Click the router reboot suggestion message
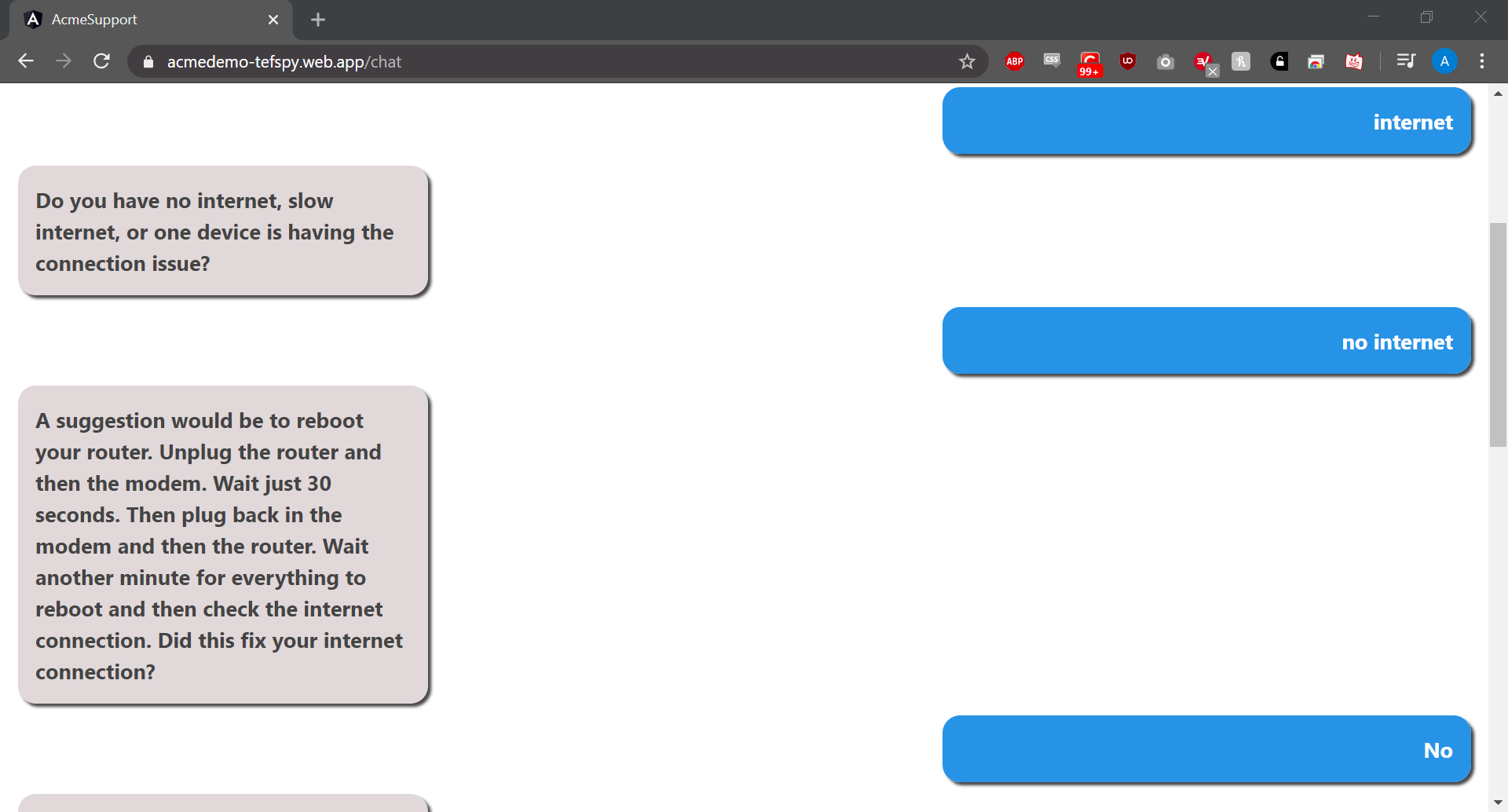Image resolution: width=1508 pixels, height=812 pixels. click(x=223, y=545)
